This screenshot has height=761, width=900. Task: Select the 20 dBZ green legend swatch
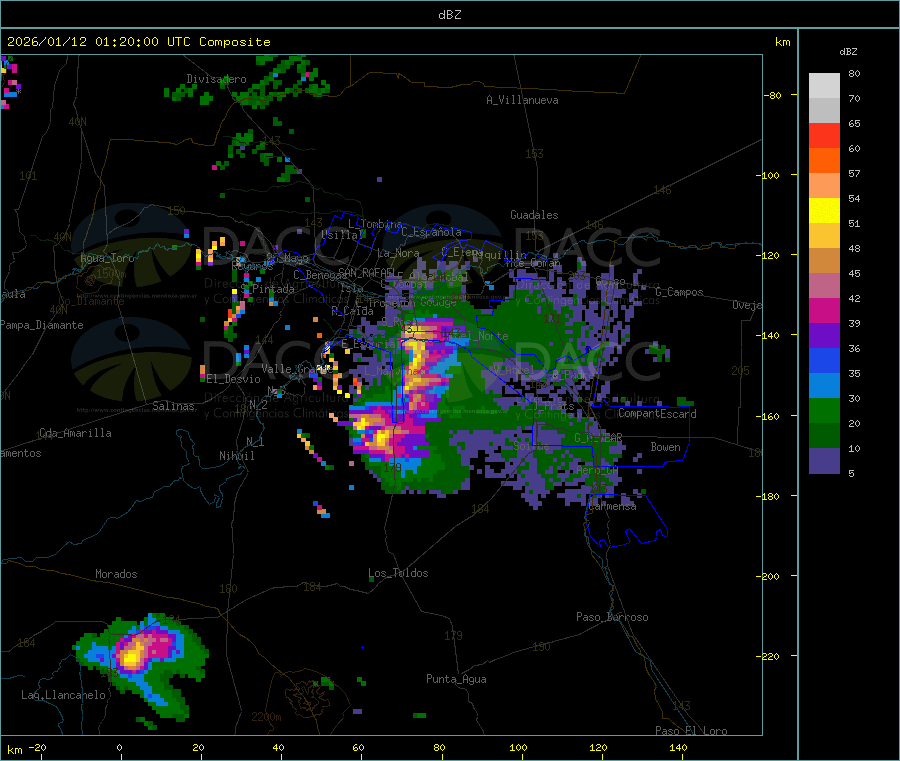point(824,410)
